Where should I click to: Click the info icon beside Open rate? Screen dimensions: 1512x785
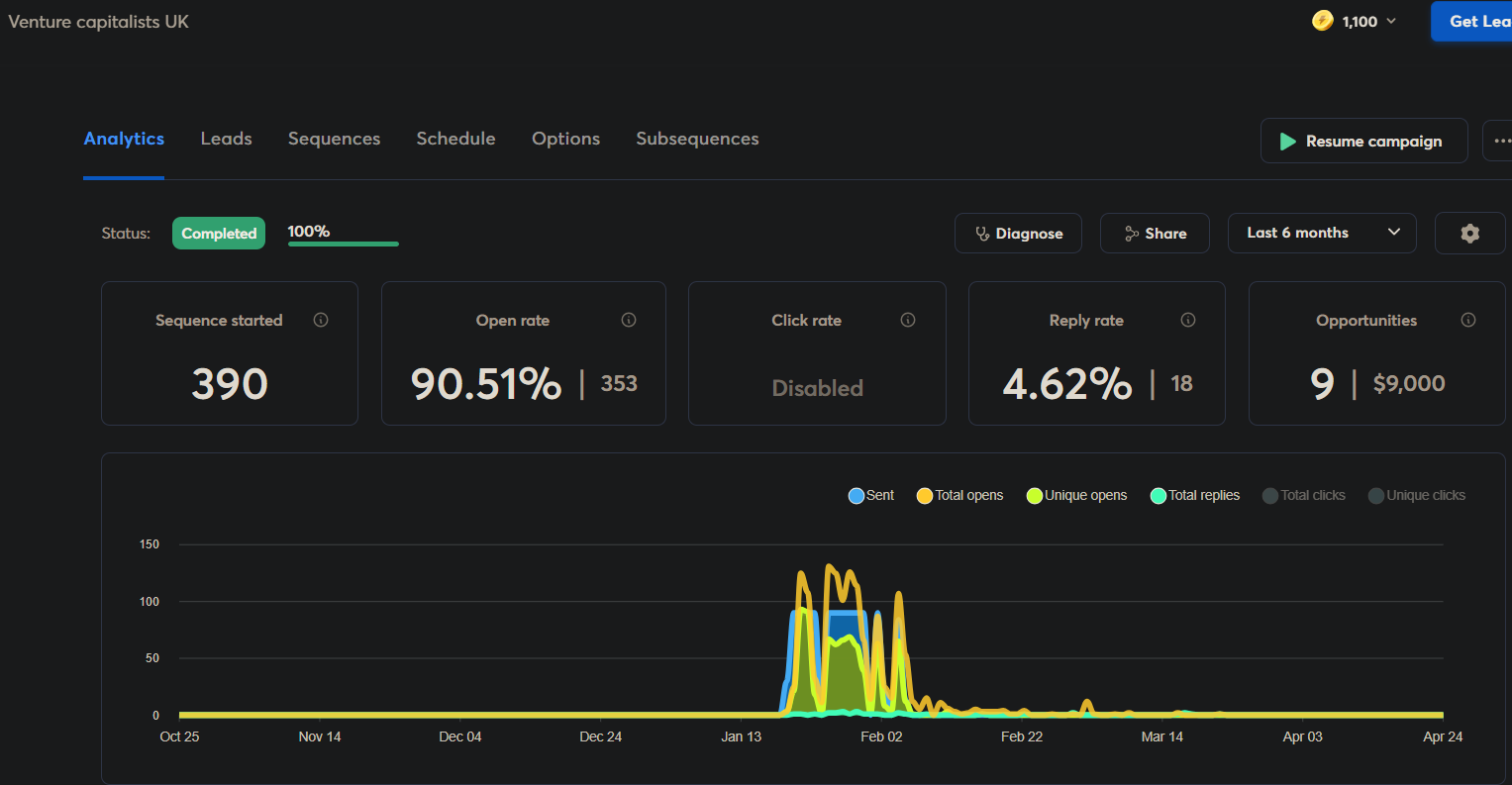pos(628,320)
